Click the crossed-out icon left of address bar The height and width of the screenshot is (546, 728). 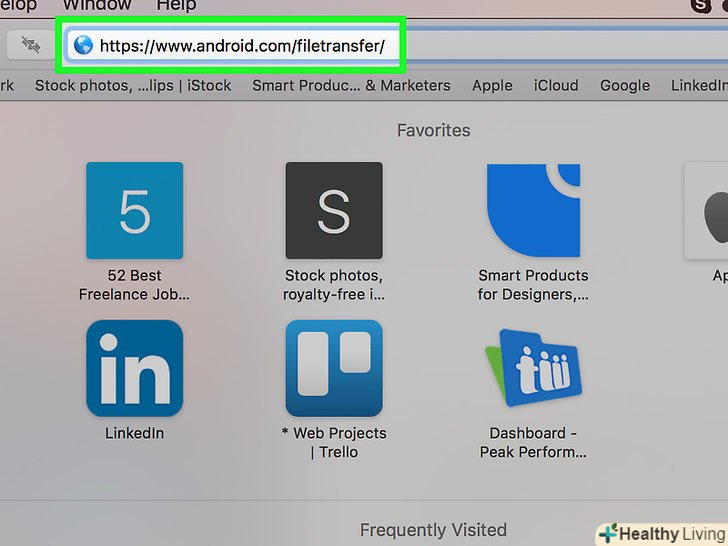(31, 45)
